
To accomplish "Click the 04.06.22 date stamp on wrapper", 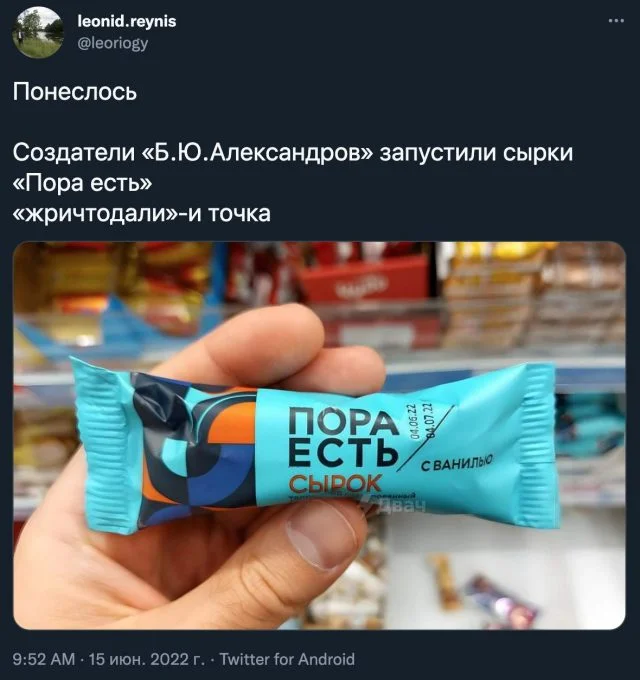I will point(413,422).
